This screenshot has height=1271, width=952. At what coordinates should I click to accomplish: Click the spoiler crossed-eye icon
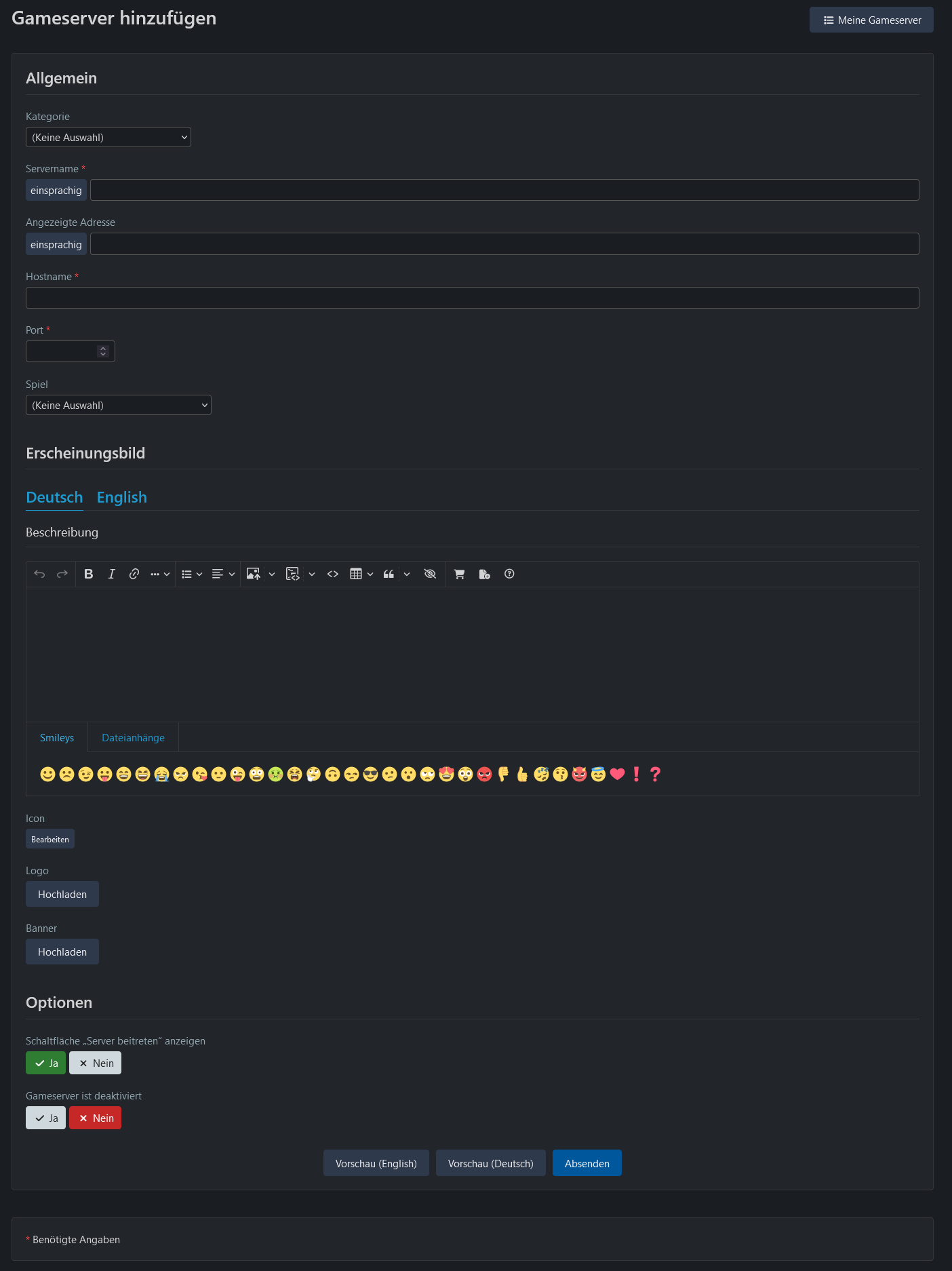click(430, 574)
